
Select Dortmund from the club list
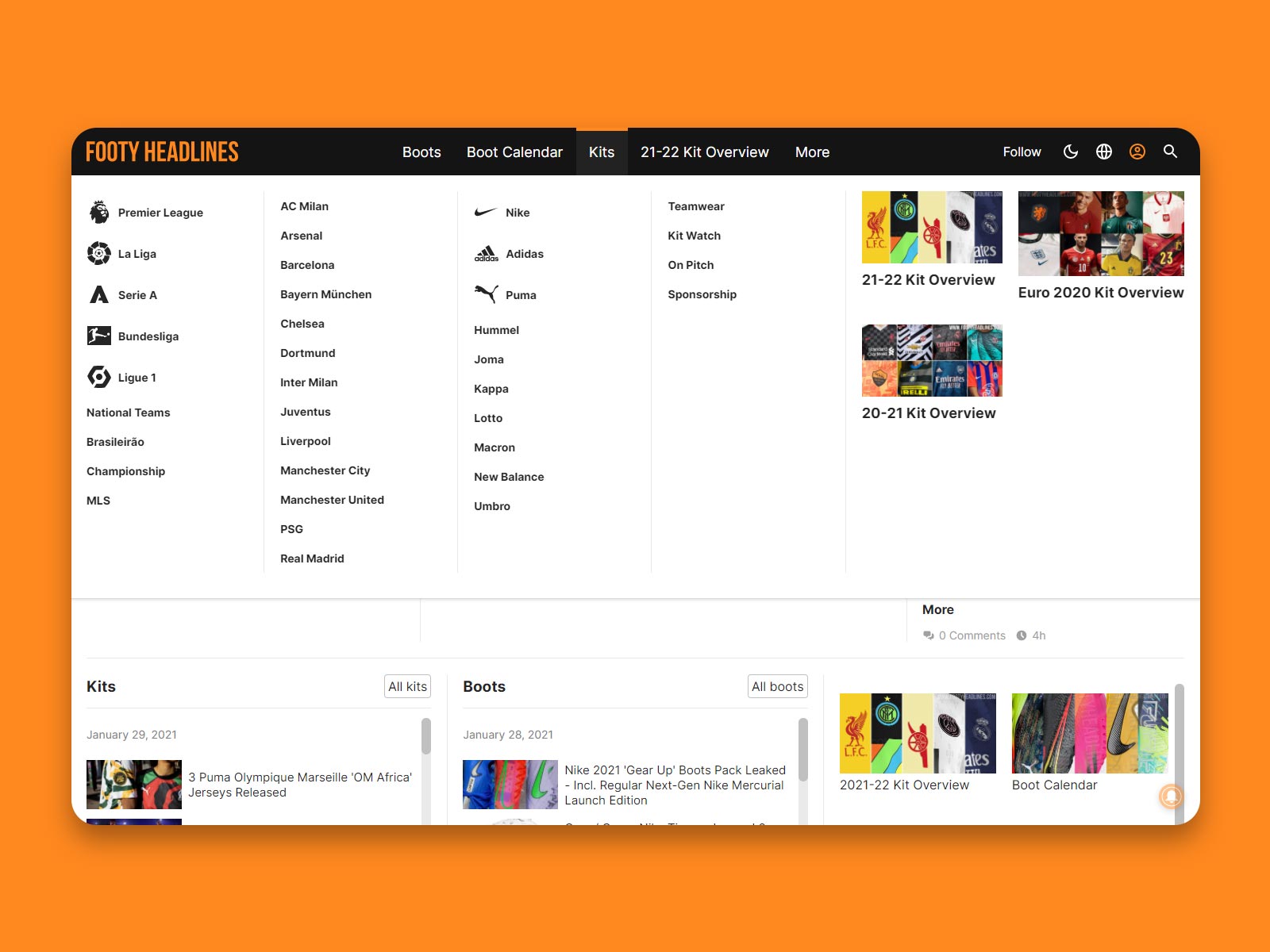[x=307, y=353]
